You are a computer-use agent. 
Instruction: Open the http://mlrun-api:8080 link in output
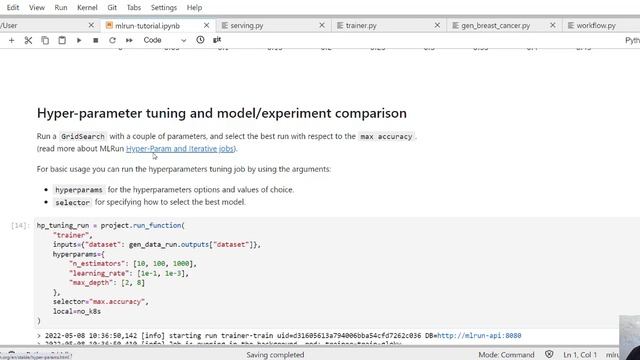click(479, 336)
